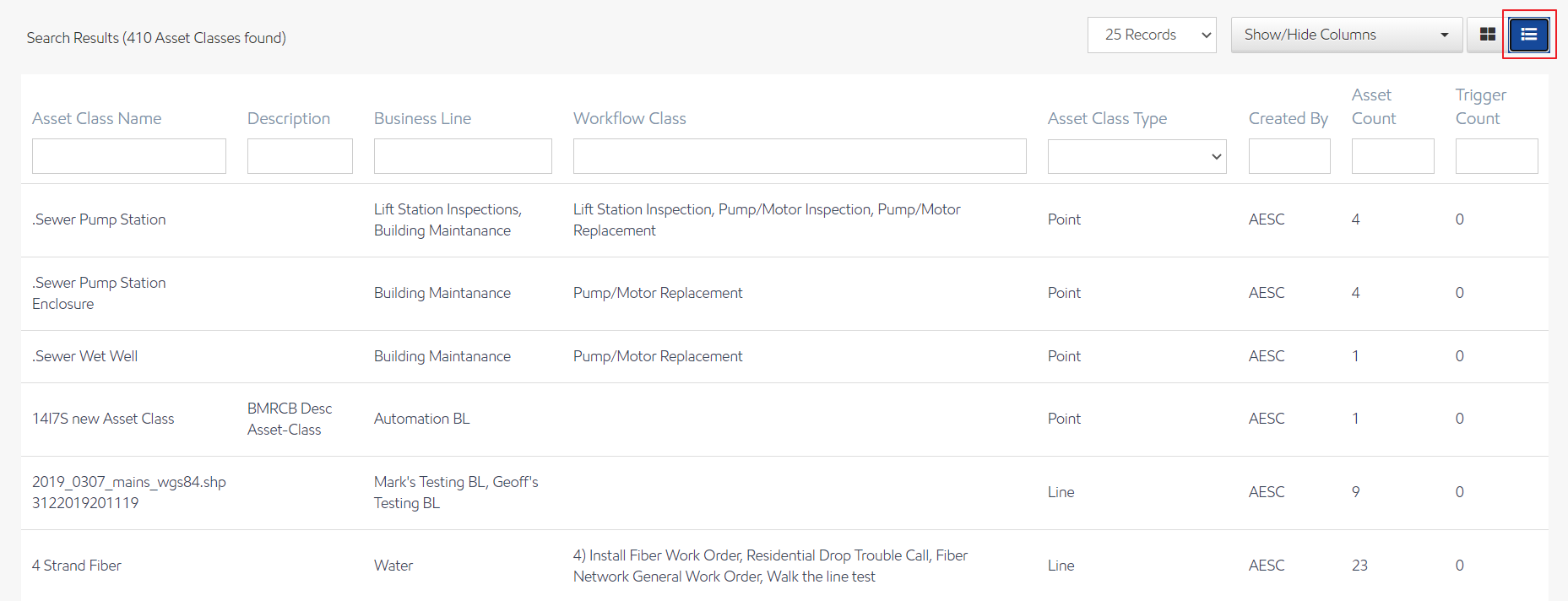
Task: Open Asset Class Type filter dropdown
Action: [x=1137, y=156]
